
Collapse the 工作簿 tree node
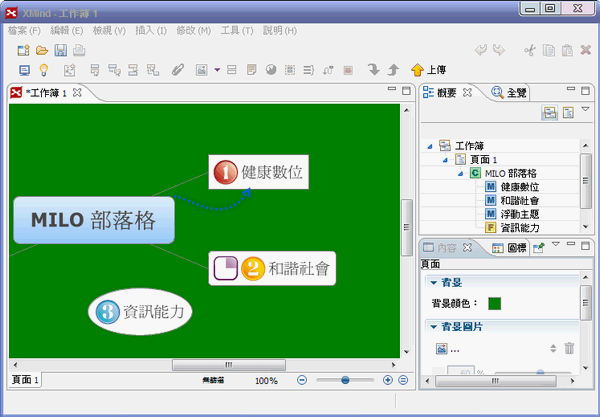(430, 146)
